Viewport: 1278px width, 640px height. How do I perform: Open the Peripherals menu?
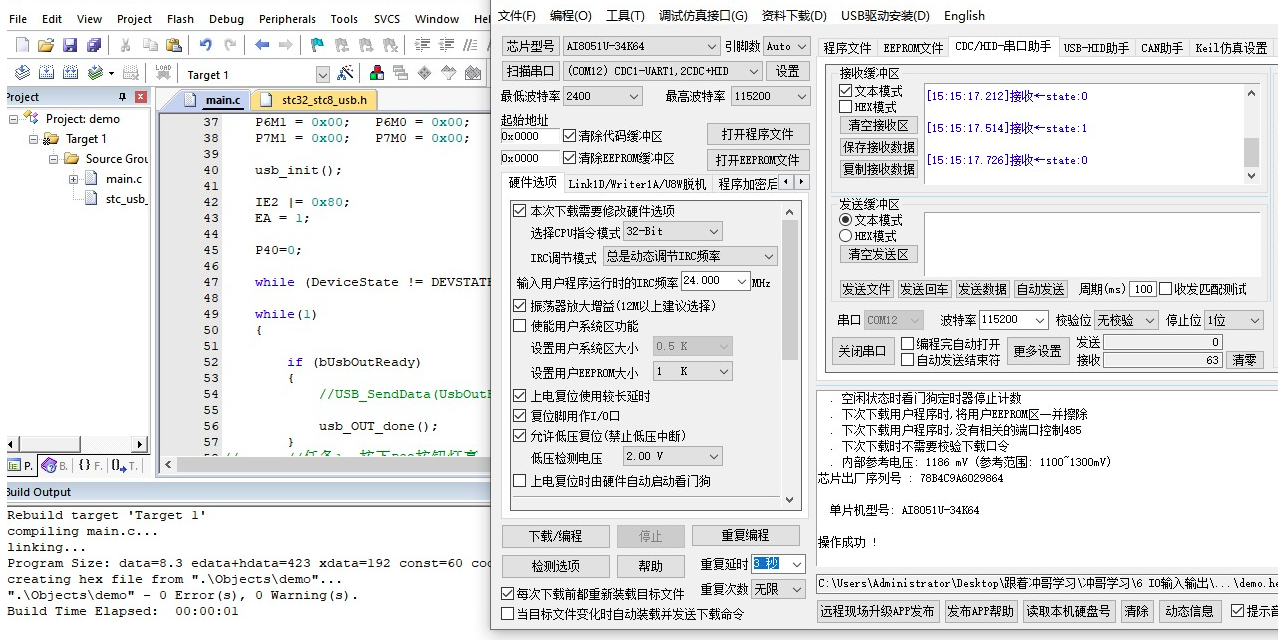[287, 18]
